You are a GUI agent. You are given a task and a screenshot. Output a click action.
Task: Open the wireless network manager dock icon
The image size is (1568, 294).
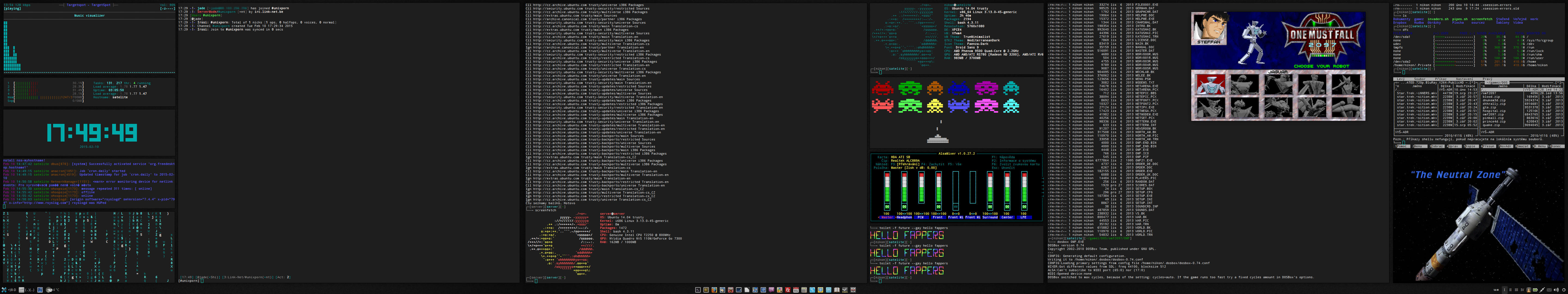coord(763,290)
